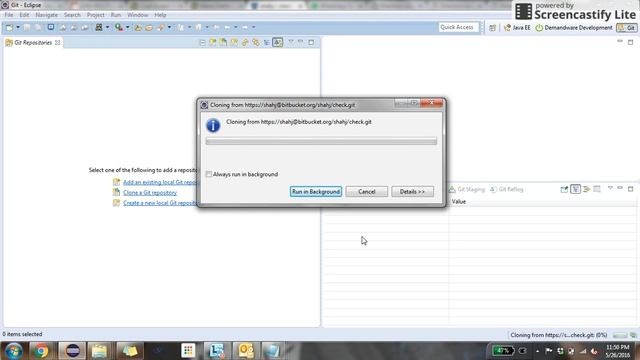The image size is (640, 360).
Task: Click Create new Git repository toolbar icon
Action: tap(234, 42)
